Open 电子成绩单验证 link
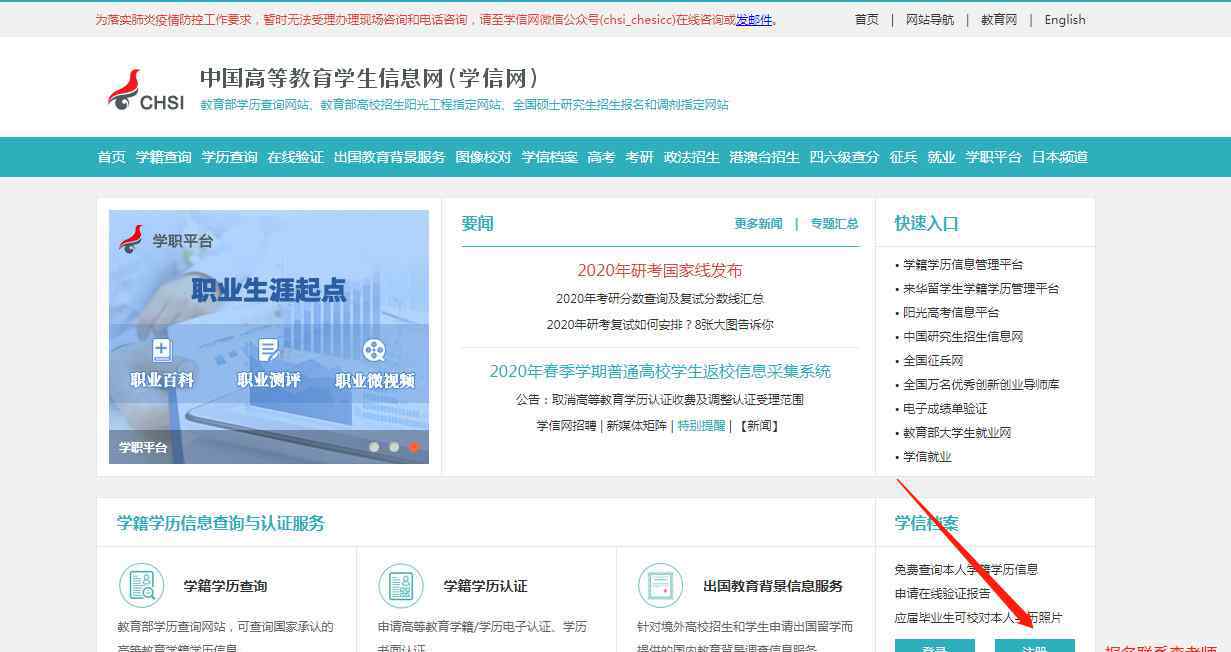The height and width of the screenshot is (652, 1231). [x=945, y=409]
